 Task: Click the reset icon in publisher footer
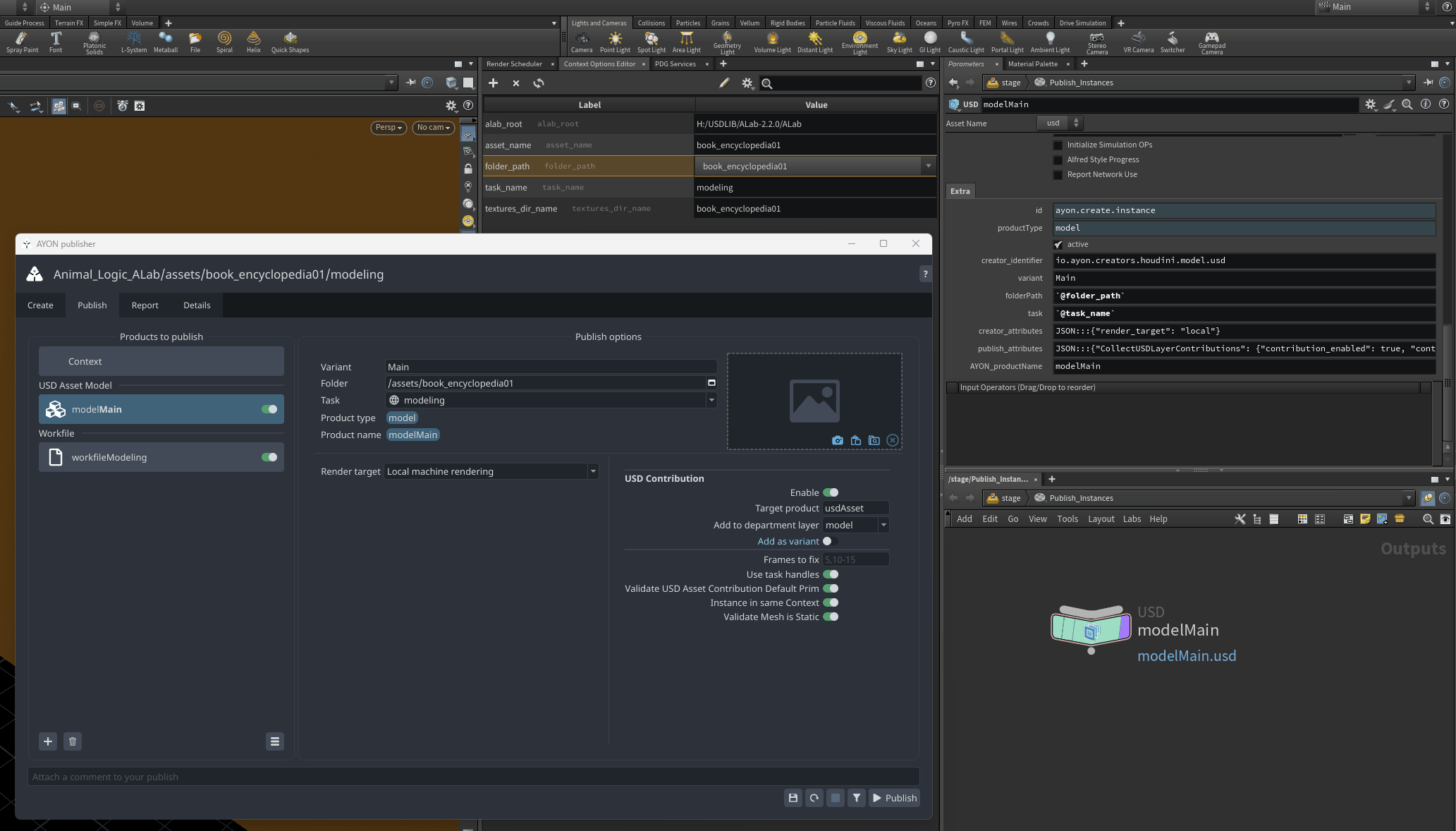point(814,798)
